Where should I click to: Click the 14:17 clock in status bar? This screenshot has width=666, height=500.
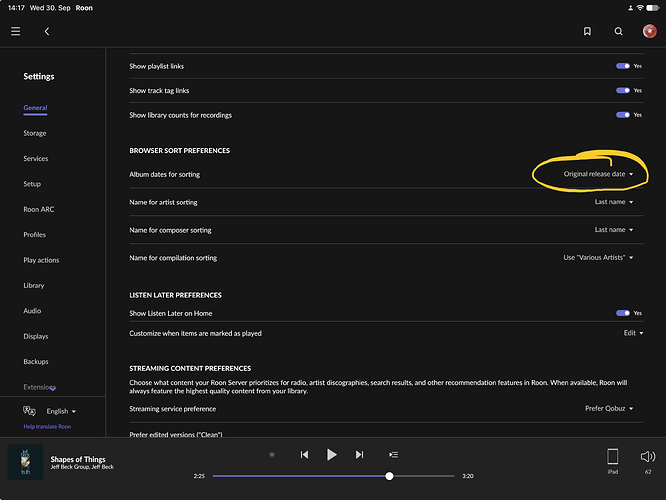[x=16, y=8]
